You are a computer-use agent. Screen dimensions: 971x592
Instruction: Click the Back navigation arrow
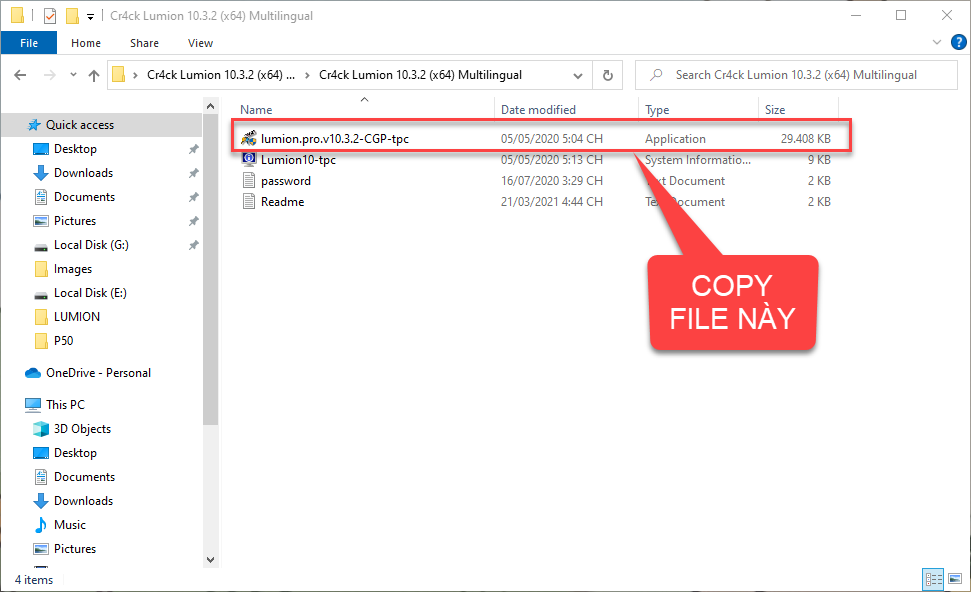point(21,75)
